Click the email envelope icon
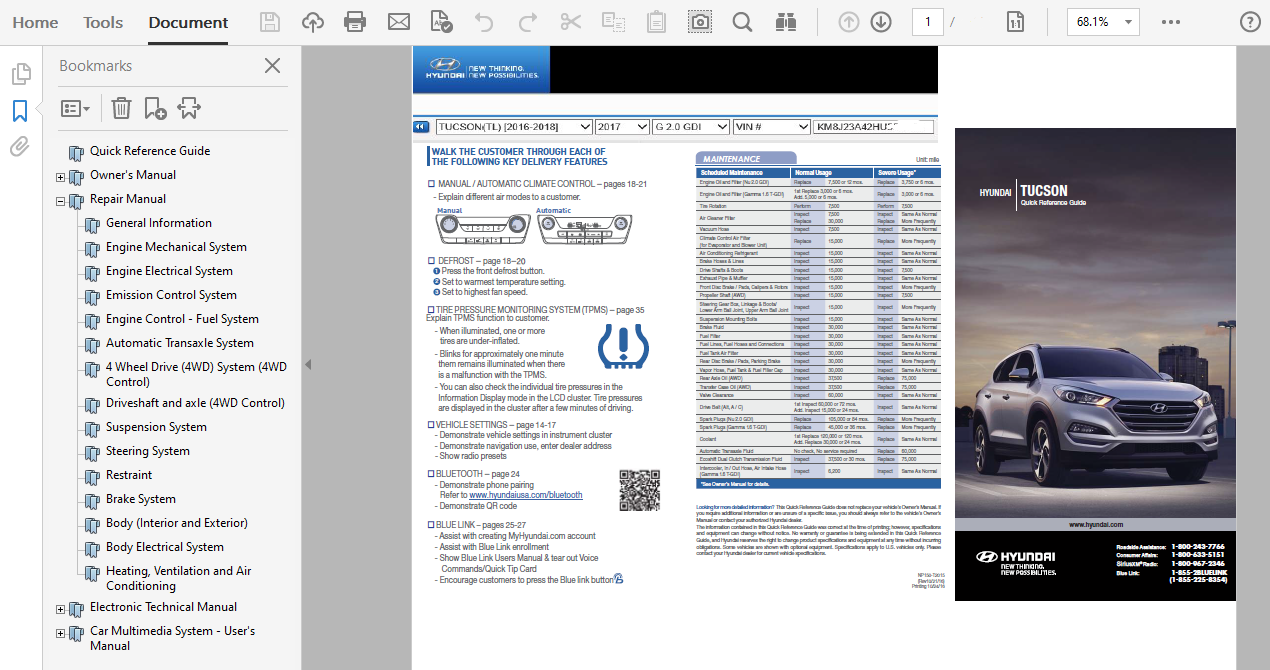1270x670 pixels. (399, 22)
